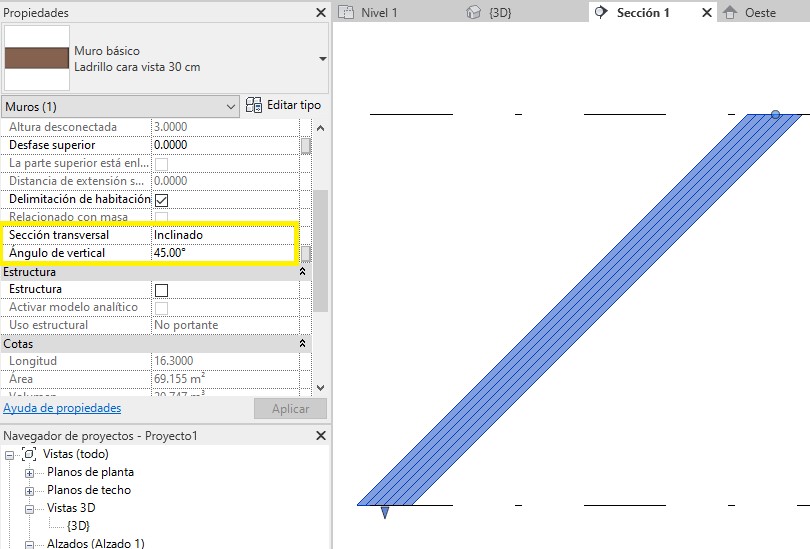Collapse the Cotas properties section

(x=303, y=344)
